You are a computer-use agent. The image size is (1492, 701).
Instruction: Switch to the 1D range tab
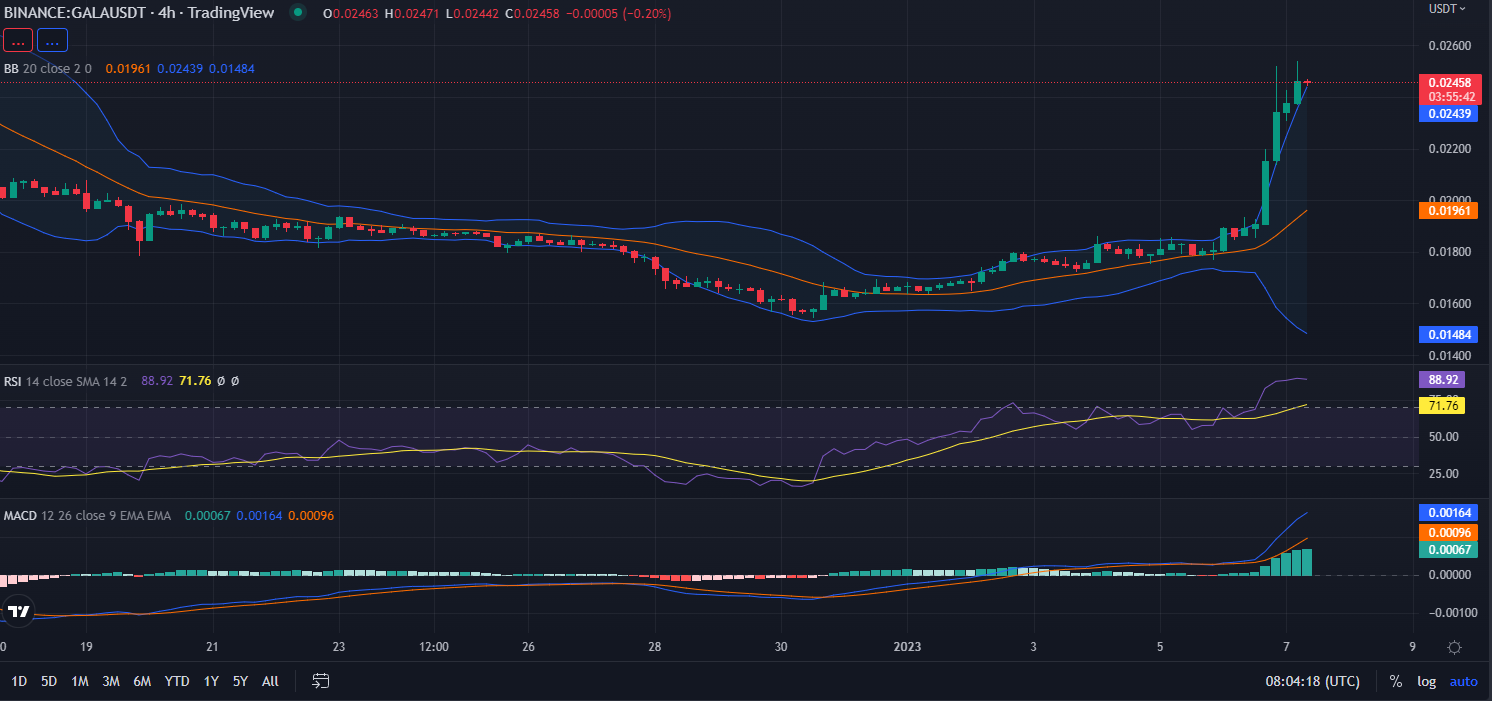click(x=16, y=681)
